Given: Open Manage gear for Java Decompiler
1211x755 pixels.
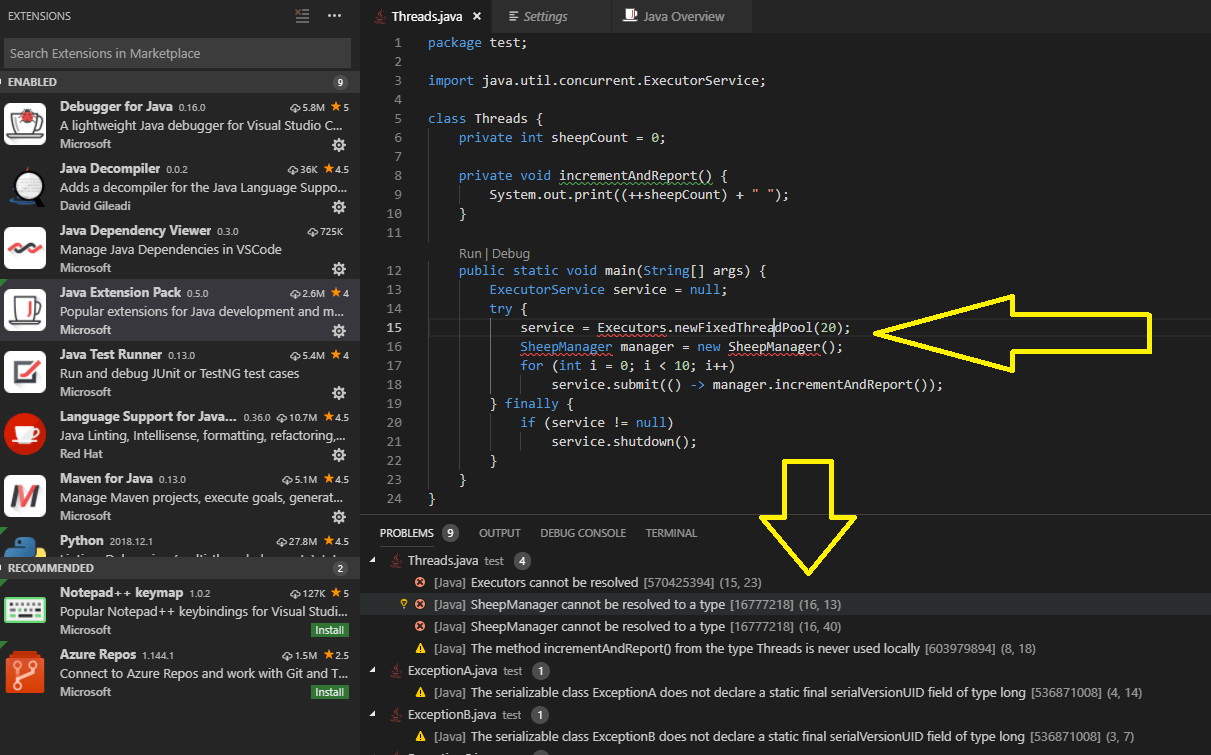Looking at the screenshot, I should point(339,207).
